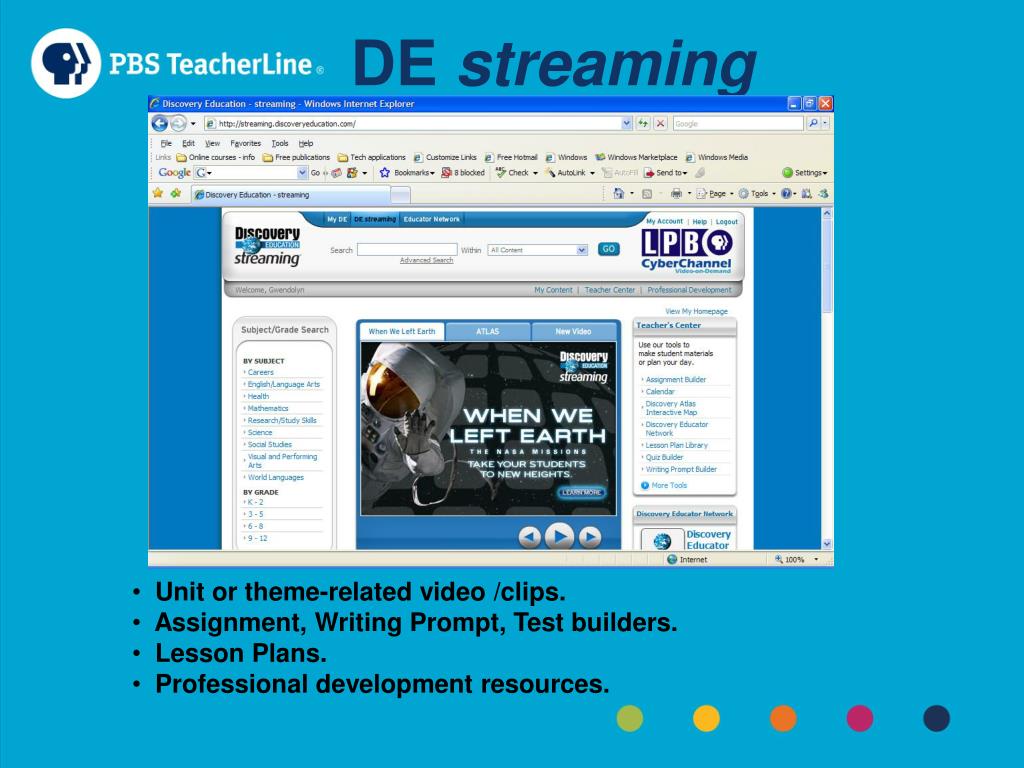Image resolution: width=1024 pixels, height=768 pixels.
Task: Click into the Discovery search text field
Action: (x=407, y=249)
